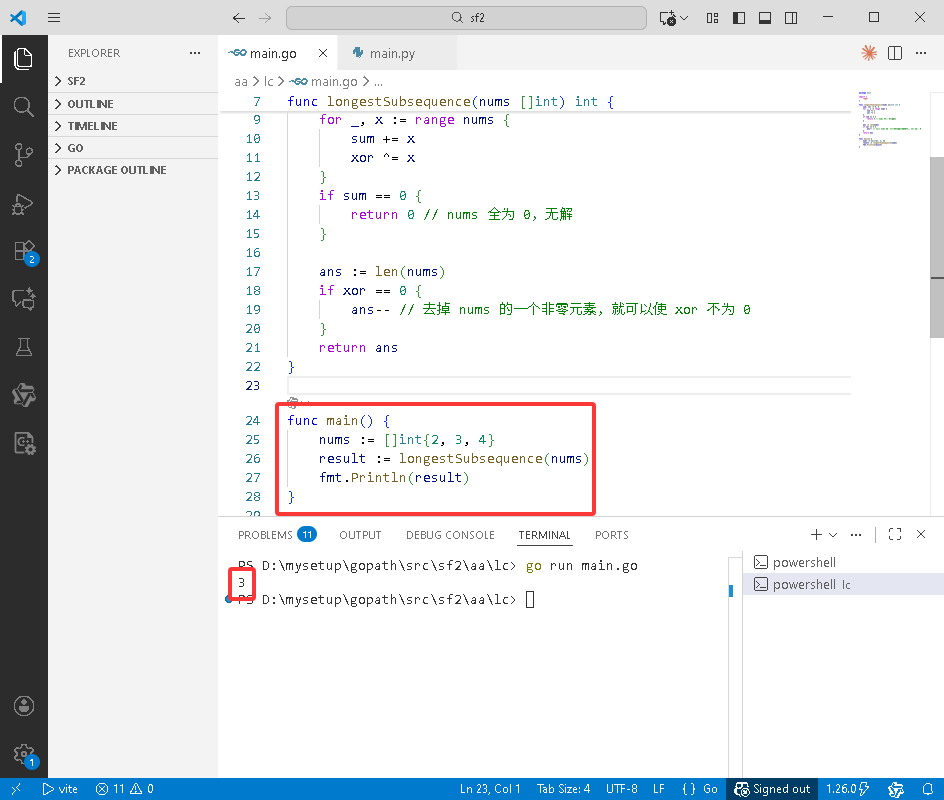
Task: Click the sf2 command center search box
Action: point(466,18)
